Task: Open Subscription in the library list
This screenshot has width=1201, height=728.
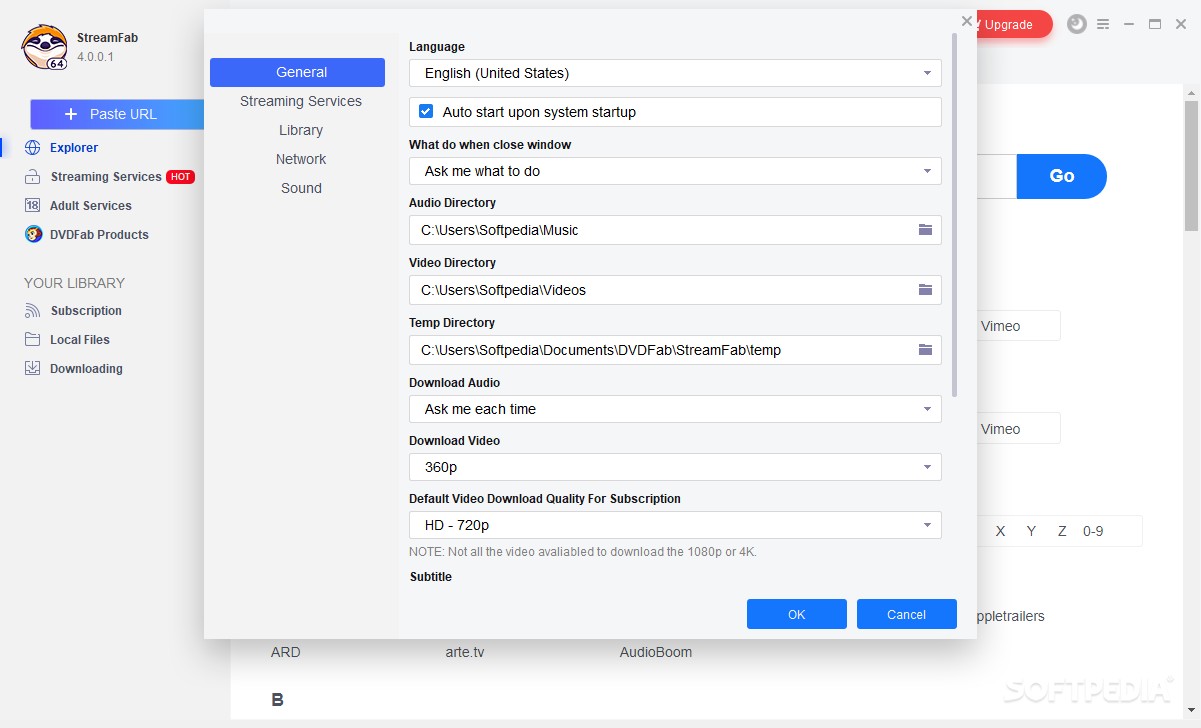Action: tap(86, 311)
